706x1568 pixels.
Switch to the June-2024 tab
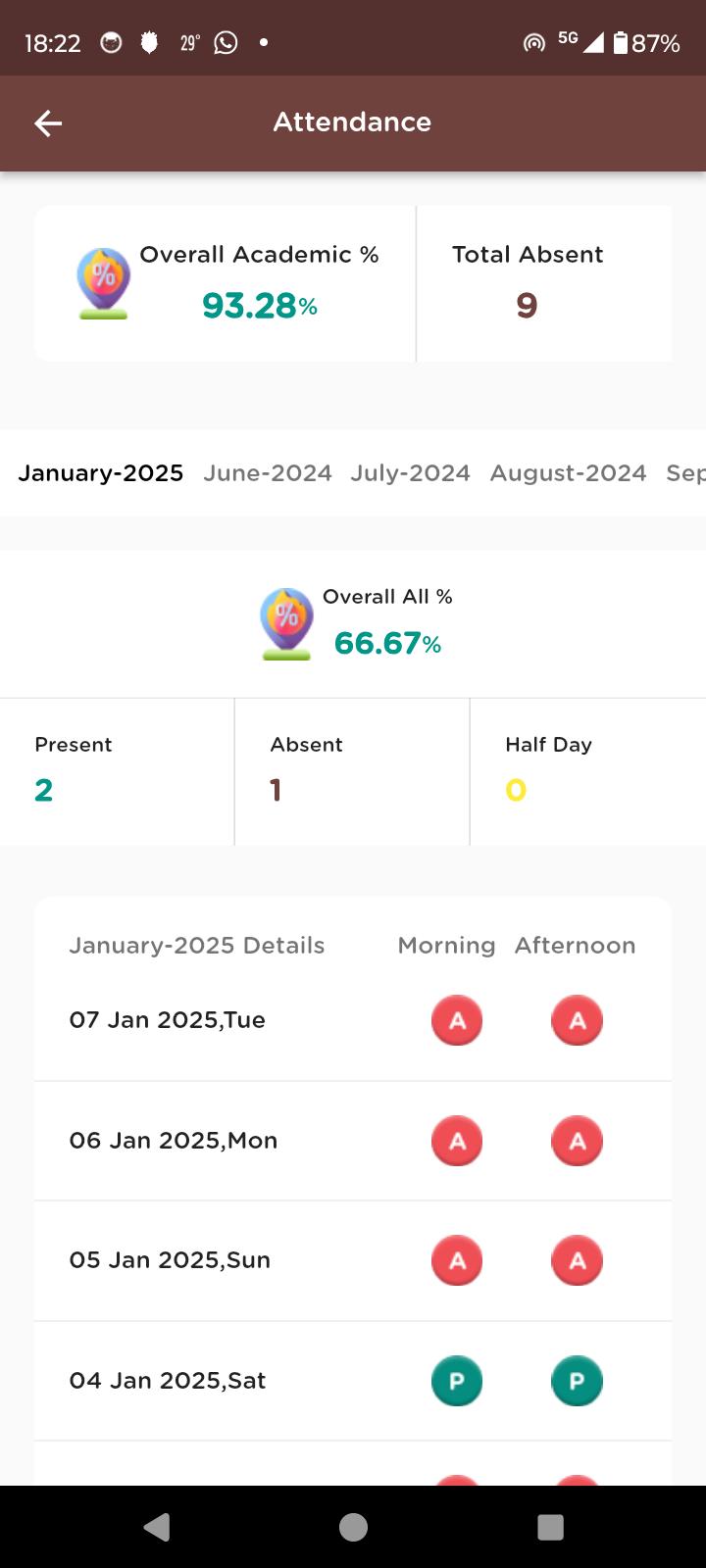268,473
